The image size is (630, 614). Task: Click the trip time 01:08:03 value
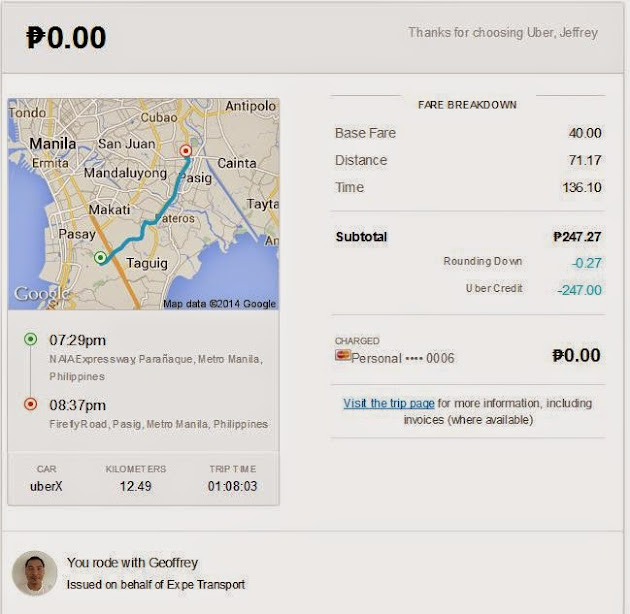click(231, 486)
